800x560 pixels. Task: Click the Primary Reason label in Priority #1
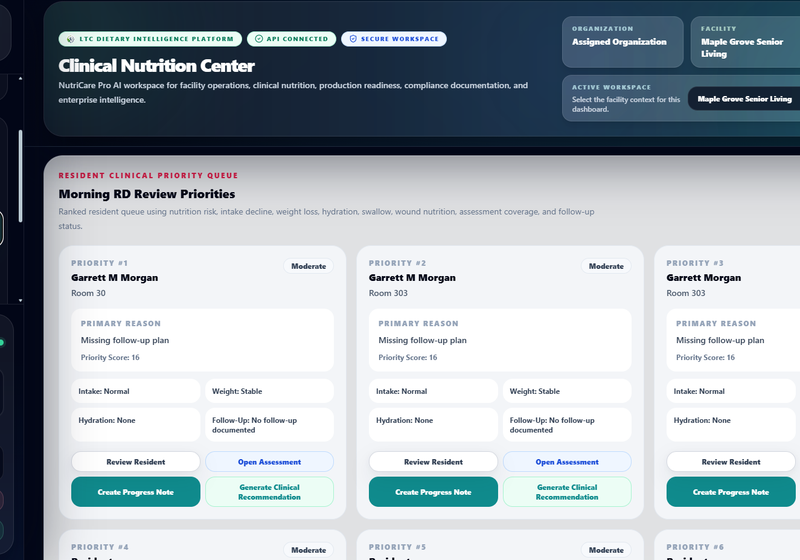[x=120, y=323]
